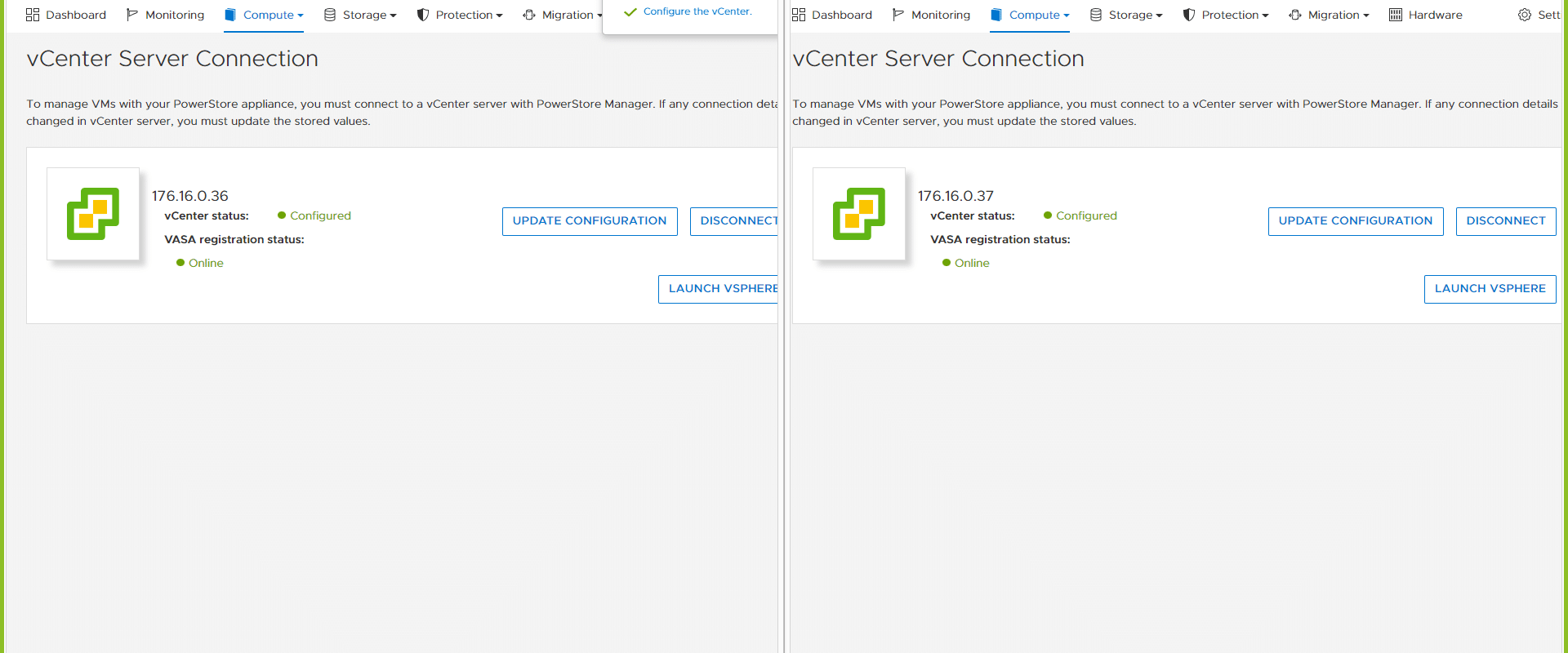Click the left window's vCenter Server Connection heading

tap(172, 59)
